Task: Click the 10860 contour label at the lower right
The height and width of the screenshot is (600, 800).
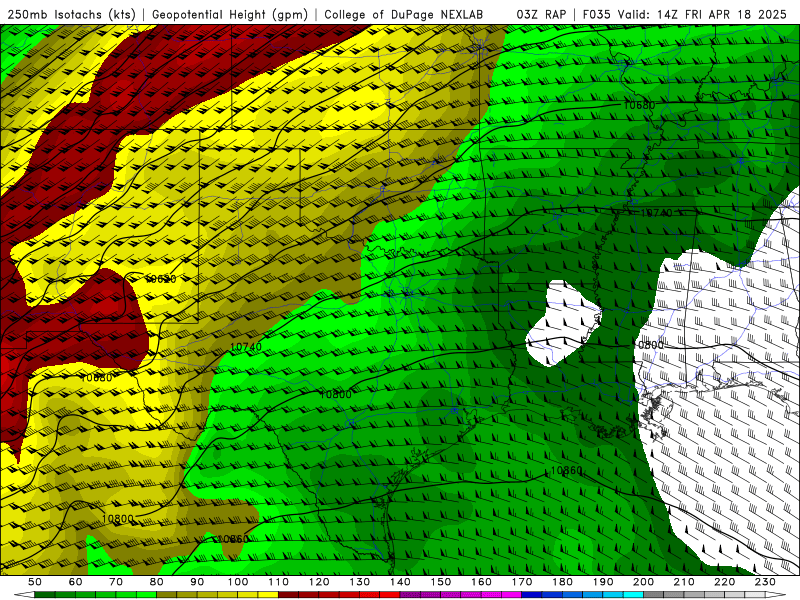Action: click(566, 470)
